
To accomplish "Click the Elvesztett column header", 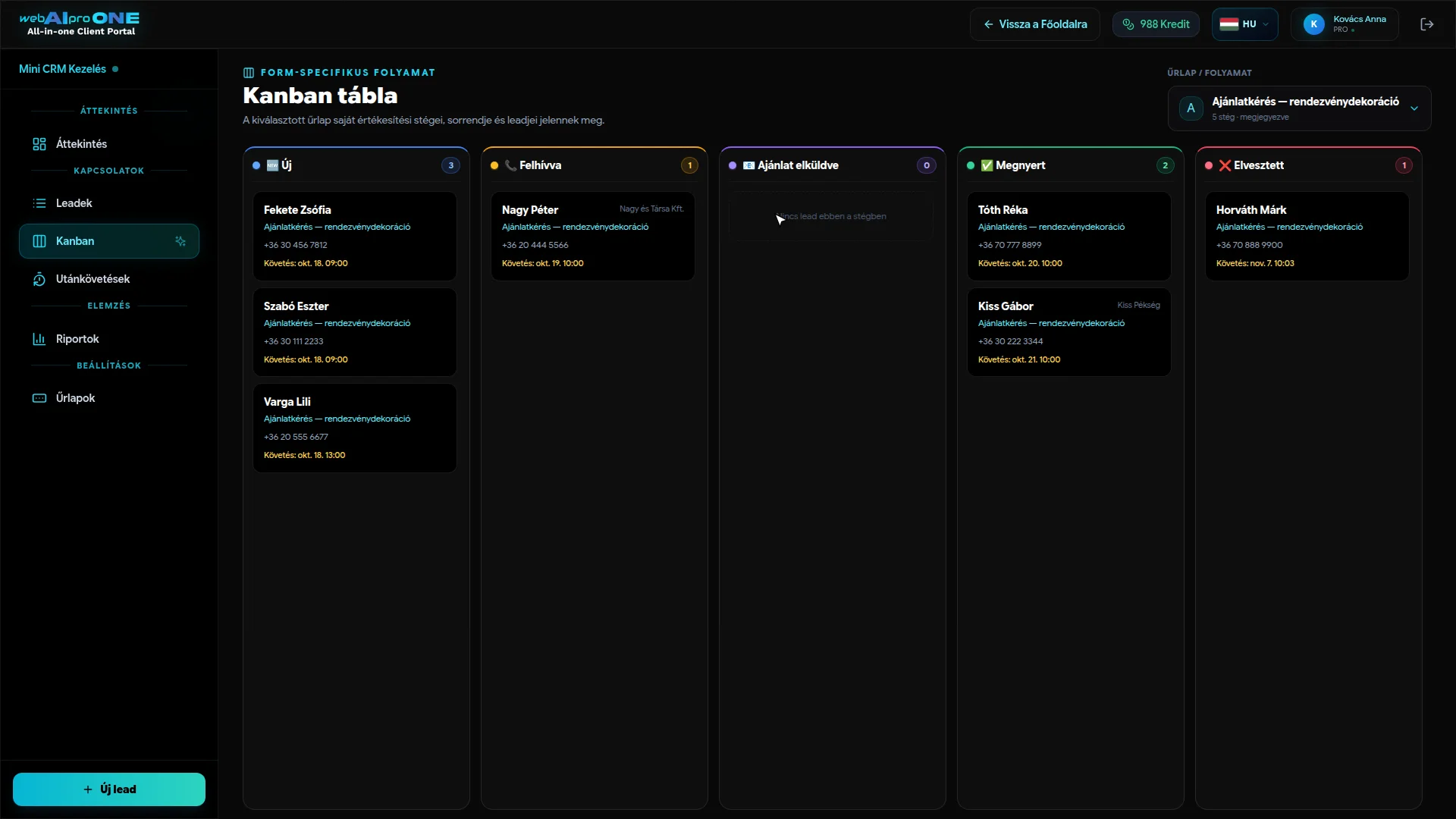I will tap(1309, 165).
